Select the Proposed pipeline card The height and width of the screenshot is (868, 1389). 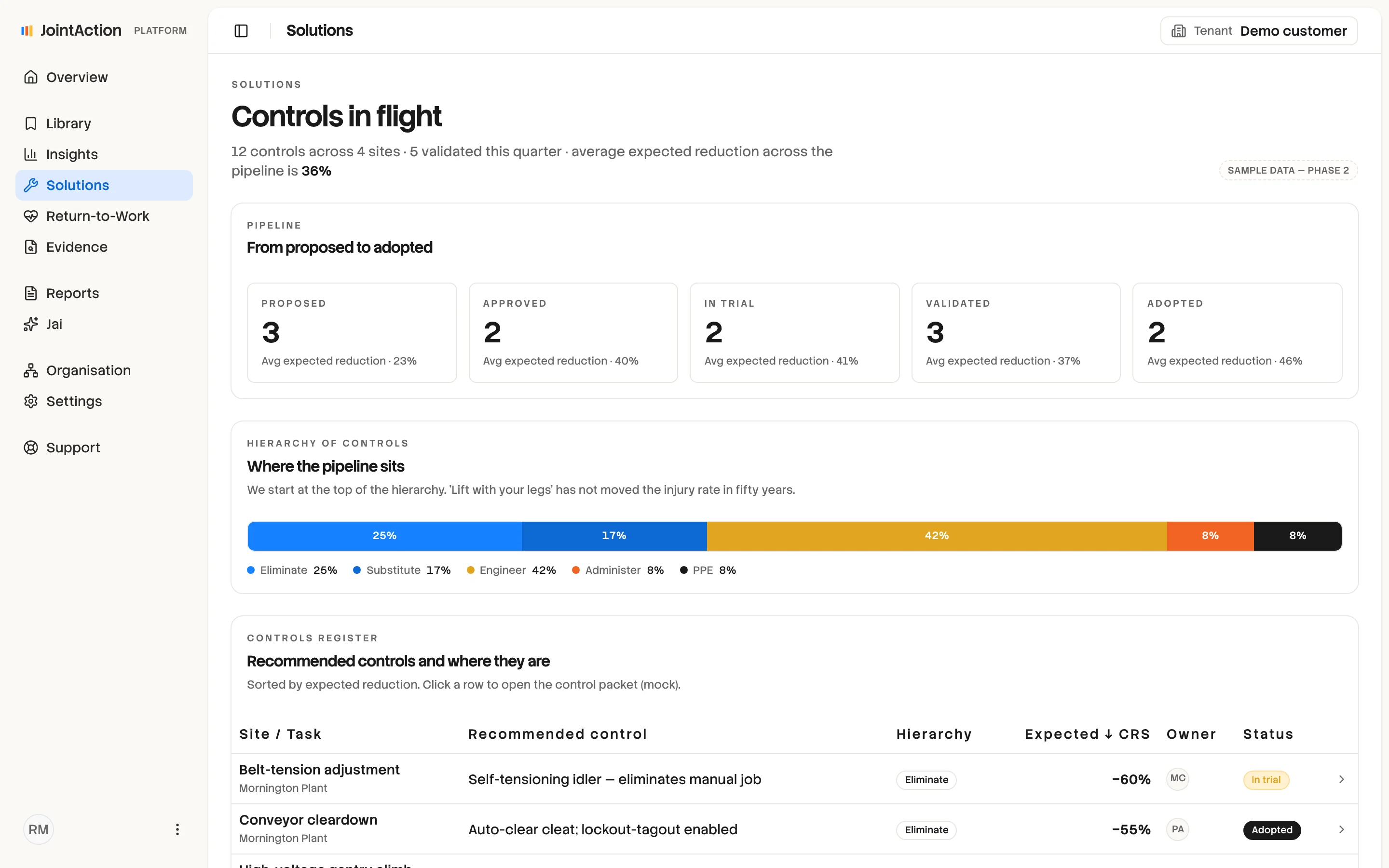[x=352, y=332]
